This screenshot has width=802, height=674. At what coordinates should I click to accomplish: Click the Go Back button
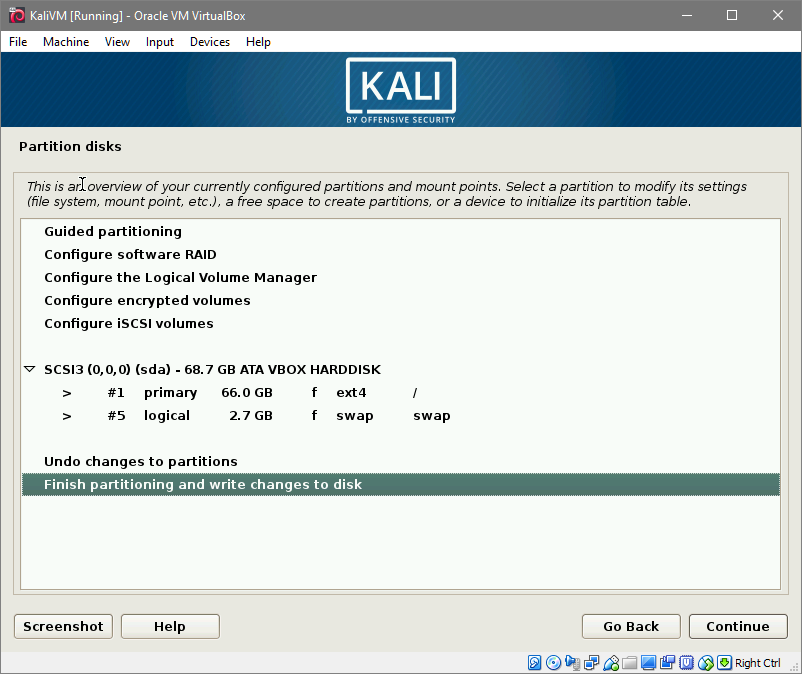click(631, 626)
